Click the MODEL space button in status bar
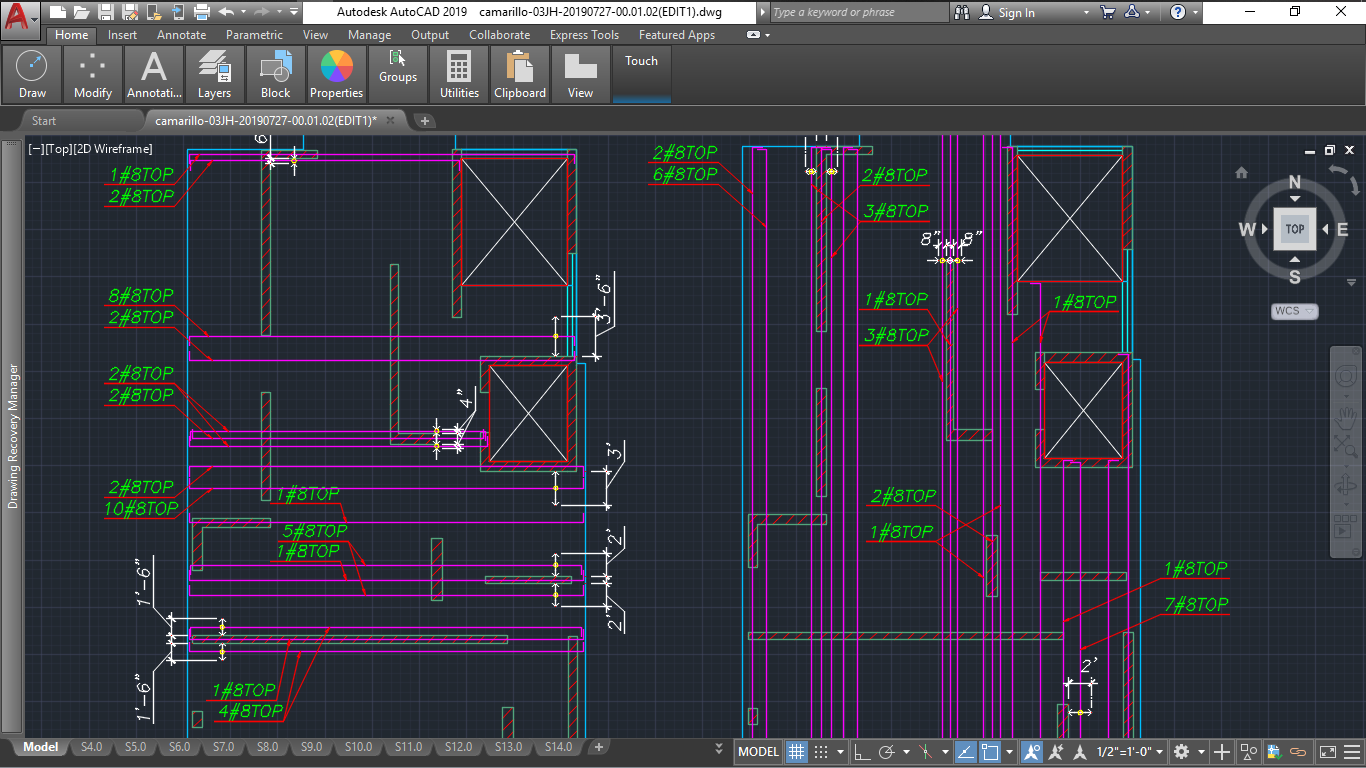The image size is (1366, 768). 758,752
